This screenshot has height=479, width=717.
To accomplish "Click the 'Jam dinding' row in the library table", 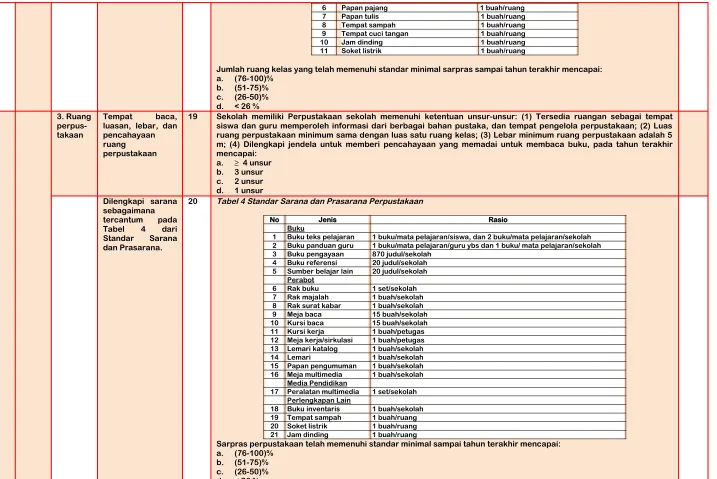I will tap(444, 435).
